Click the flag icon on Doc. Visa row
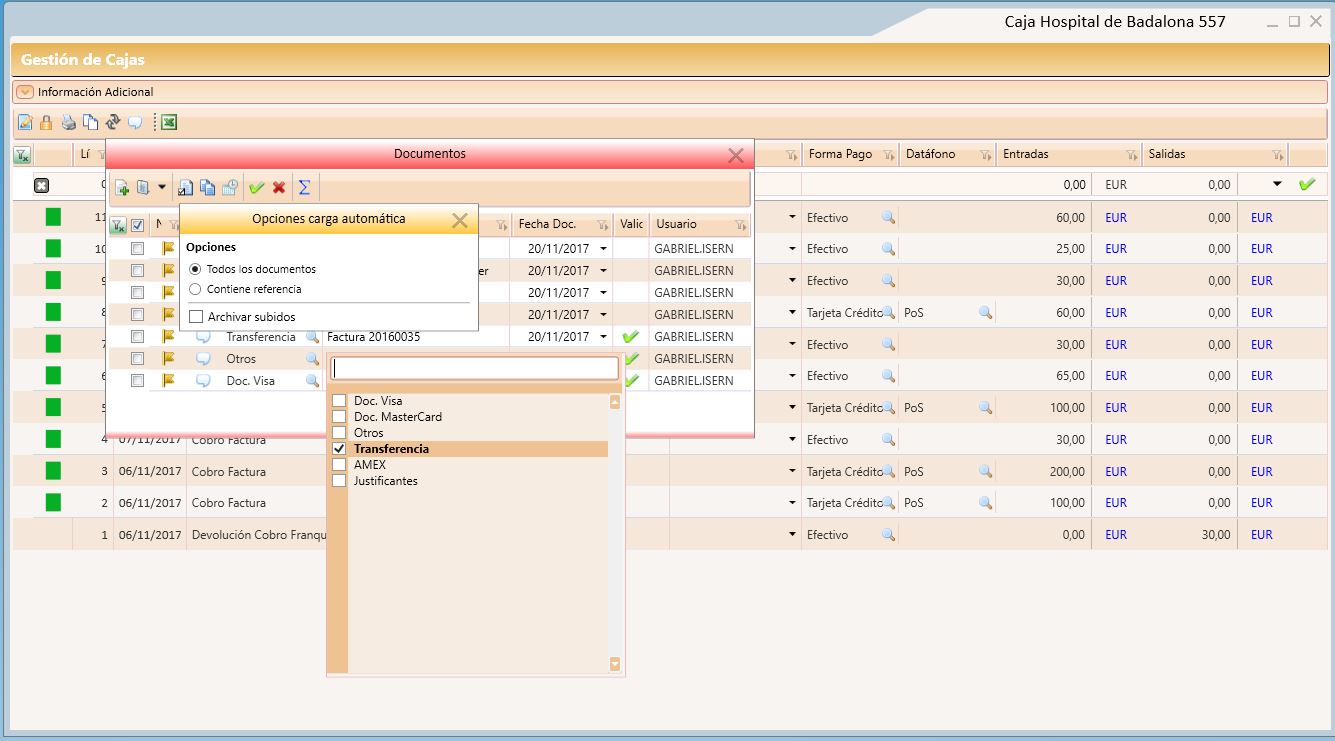The image size is (1335, 741). [168, 381]
